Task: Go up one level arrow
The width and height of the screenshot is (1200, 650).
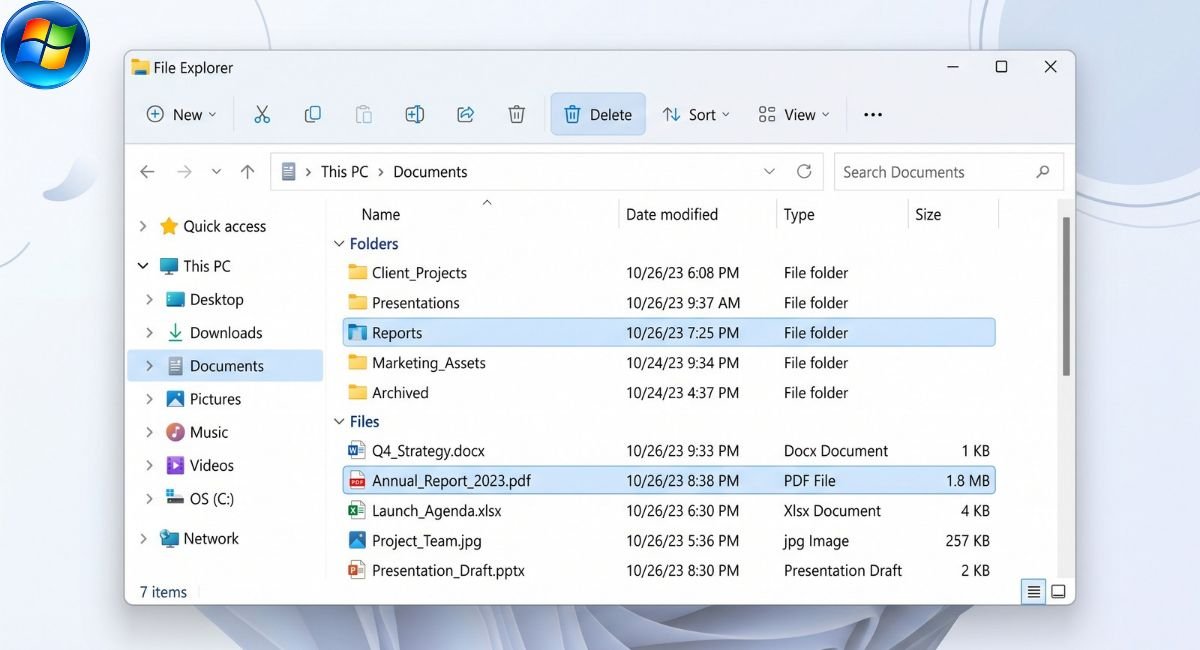Action: 248,172
